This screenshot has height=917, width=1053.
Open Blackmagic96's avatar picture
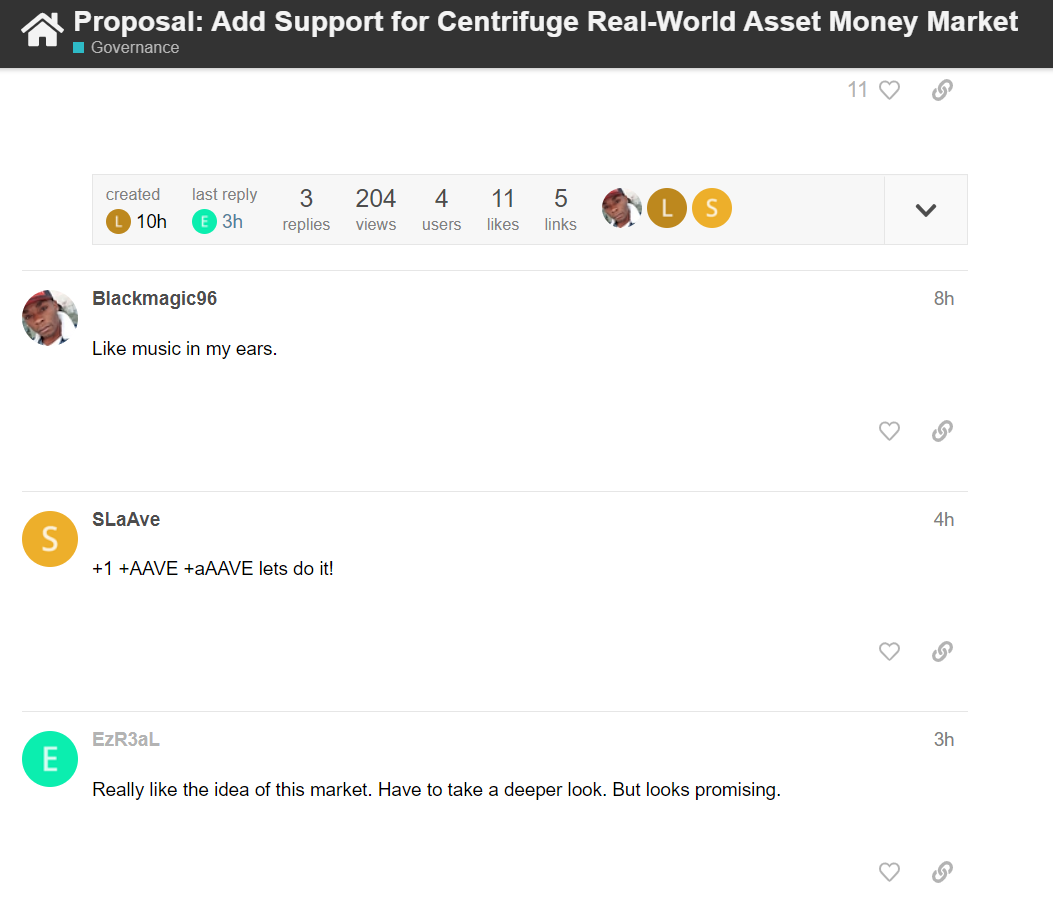(49, 318)
